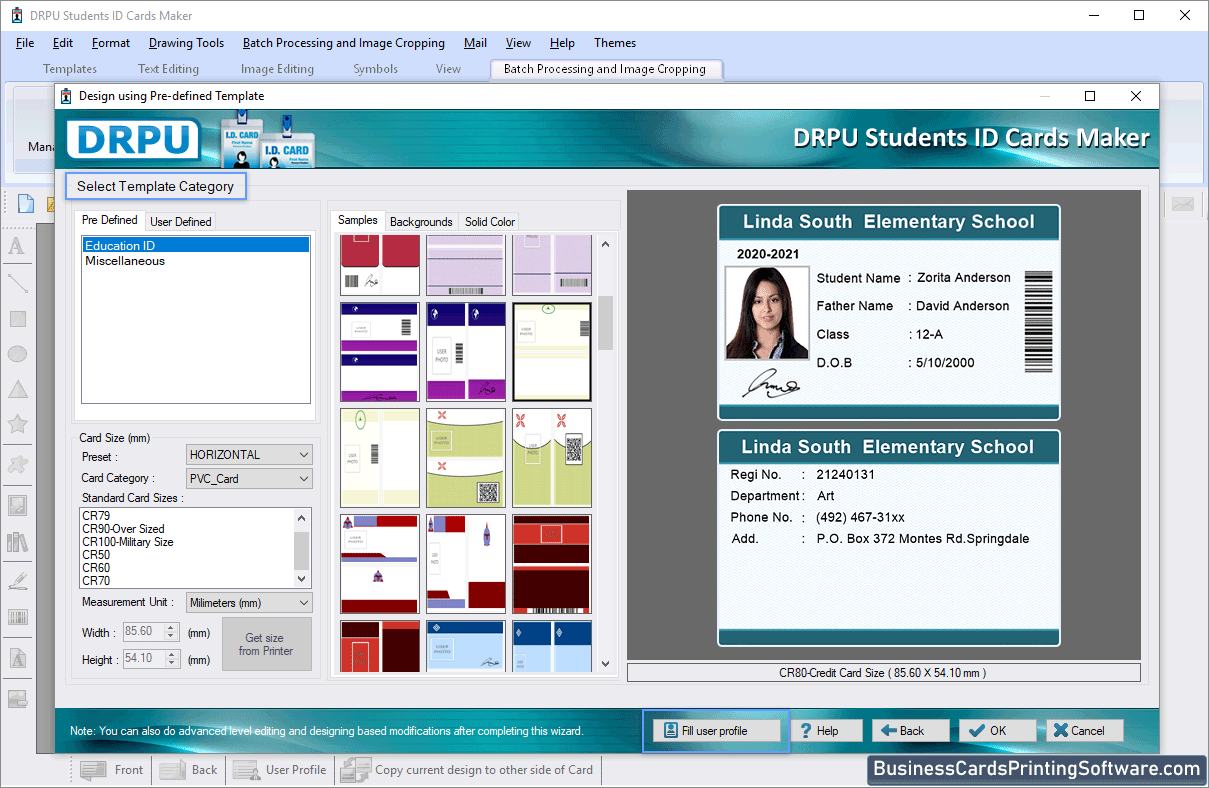Select CR50 card size
Screen dimensions: 1209x788
pyautogui.click(x=187, y=555)
